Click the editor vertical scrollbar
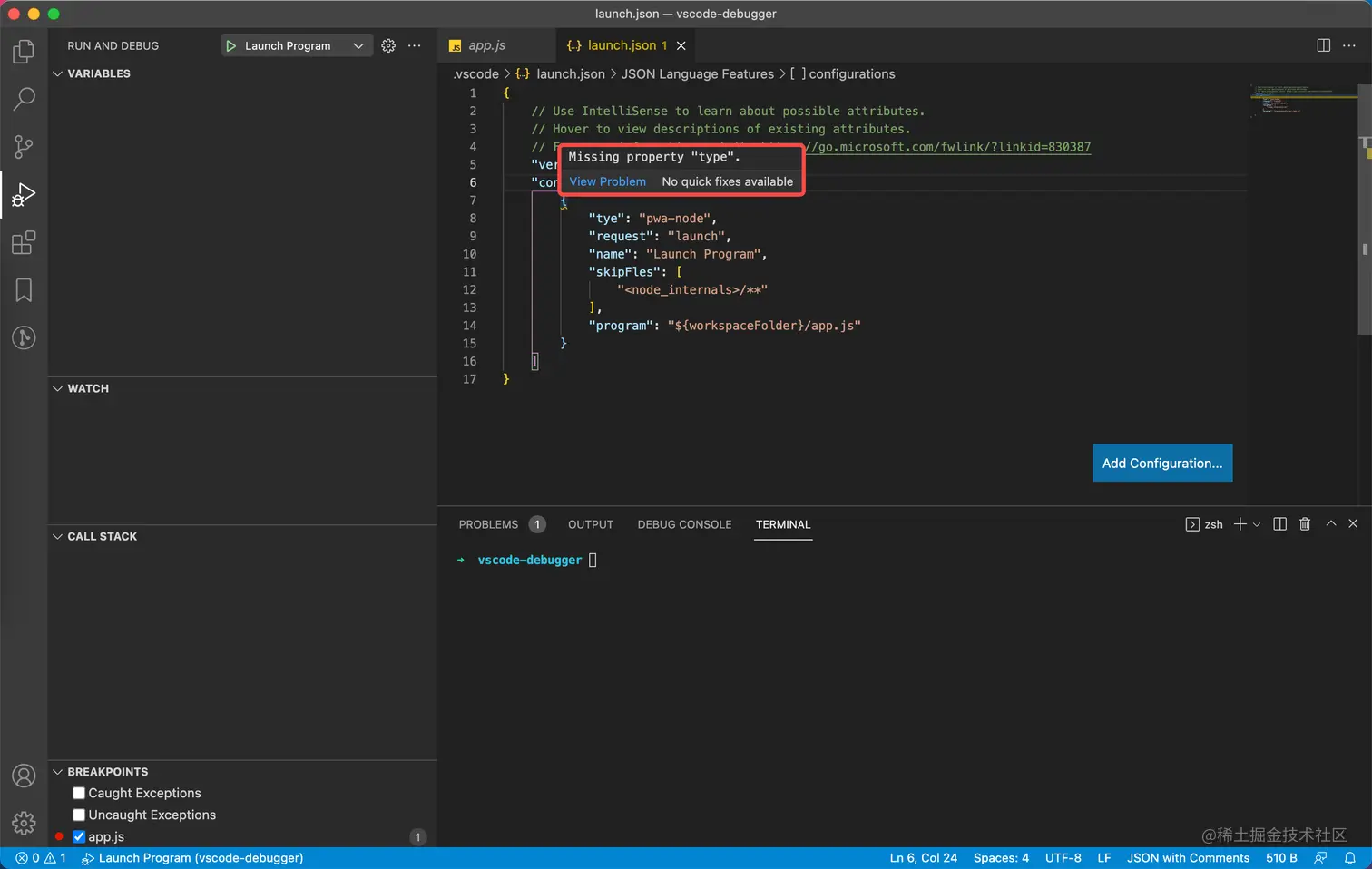 pos(1365,209)
